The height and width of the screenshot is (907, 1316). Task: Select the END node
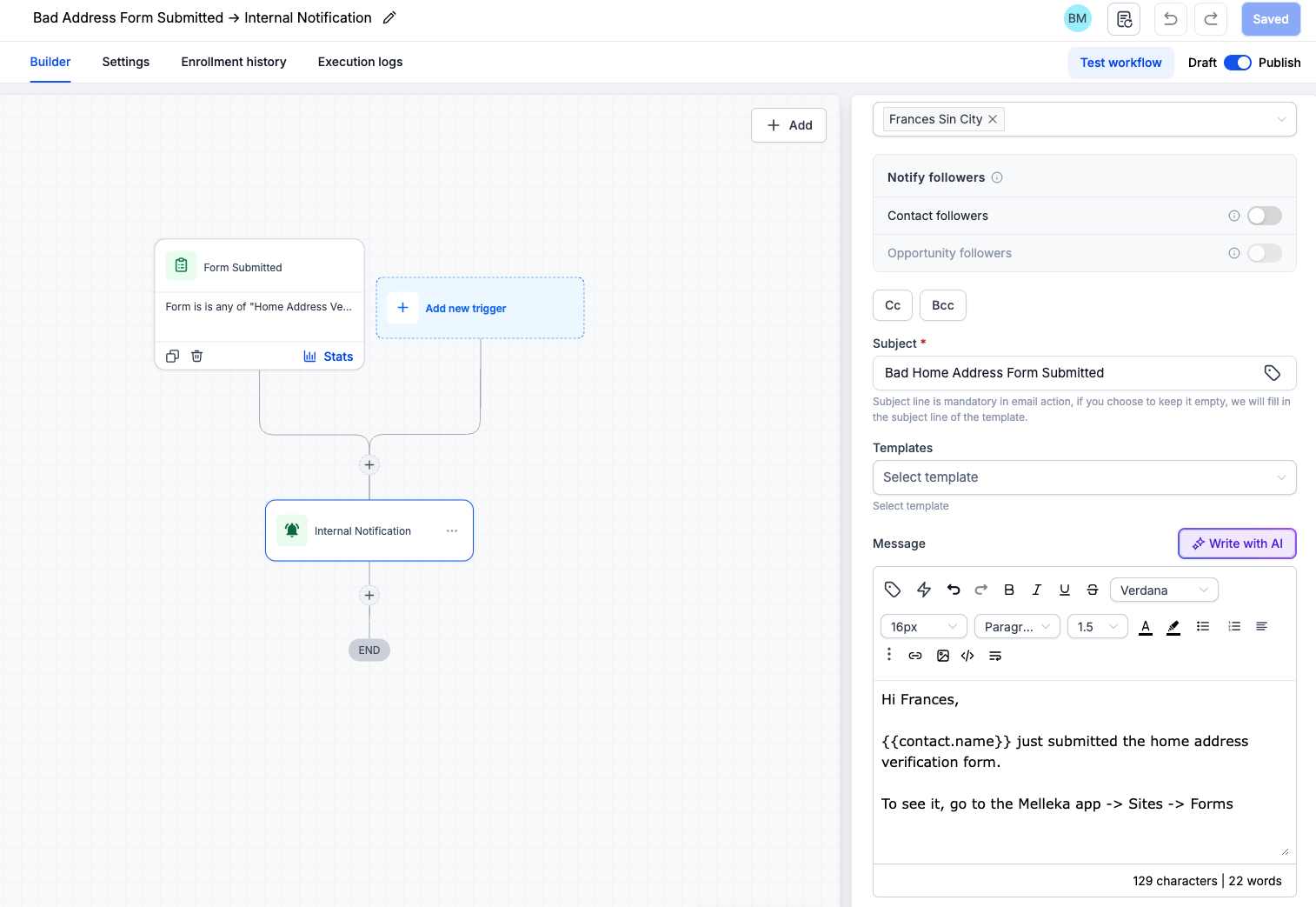[x=369, y=650]
